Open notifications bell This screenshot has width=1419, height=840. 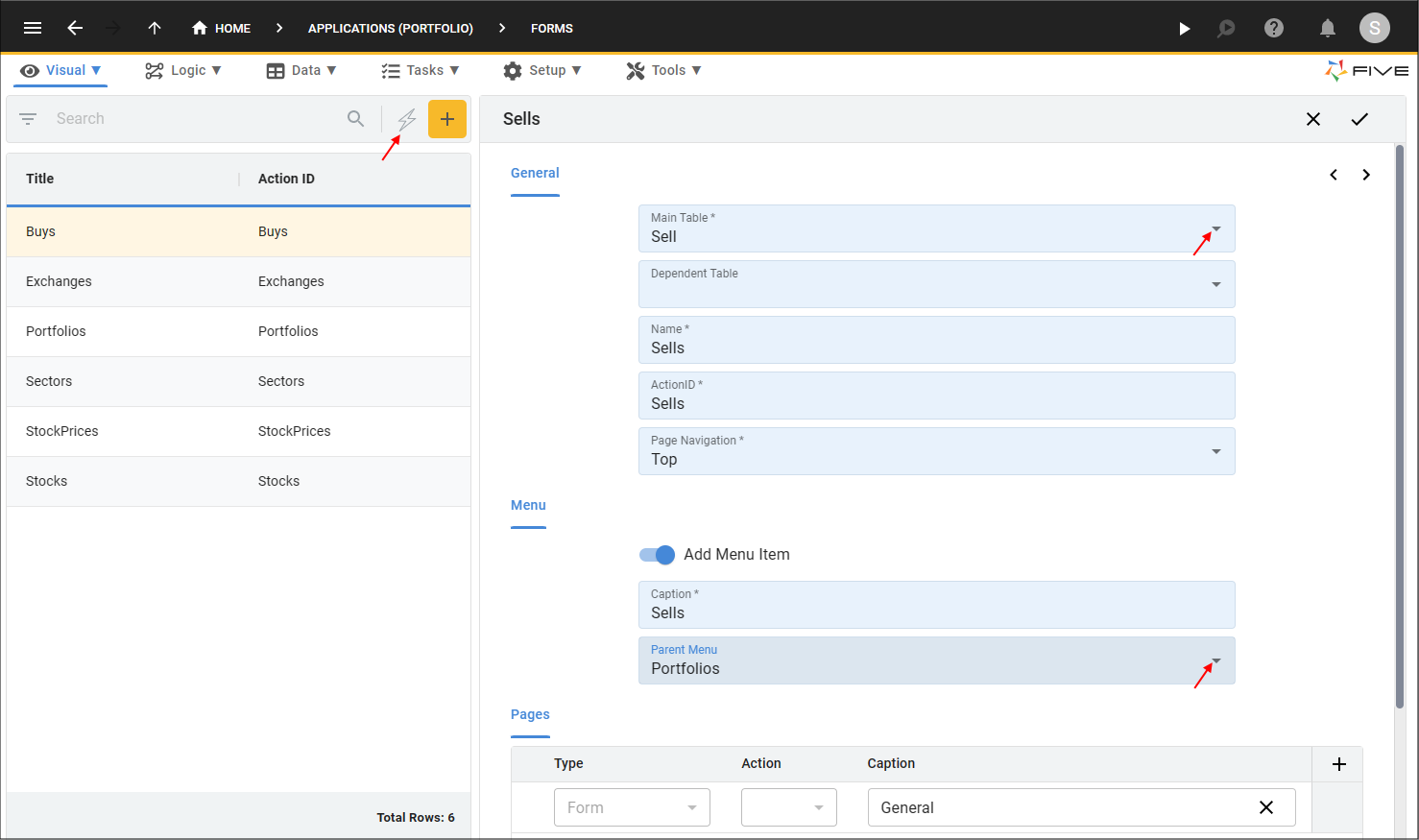click(1328, 28)
